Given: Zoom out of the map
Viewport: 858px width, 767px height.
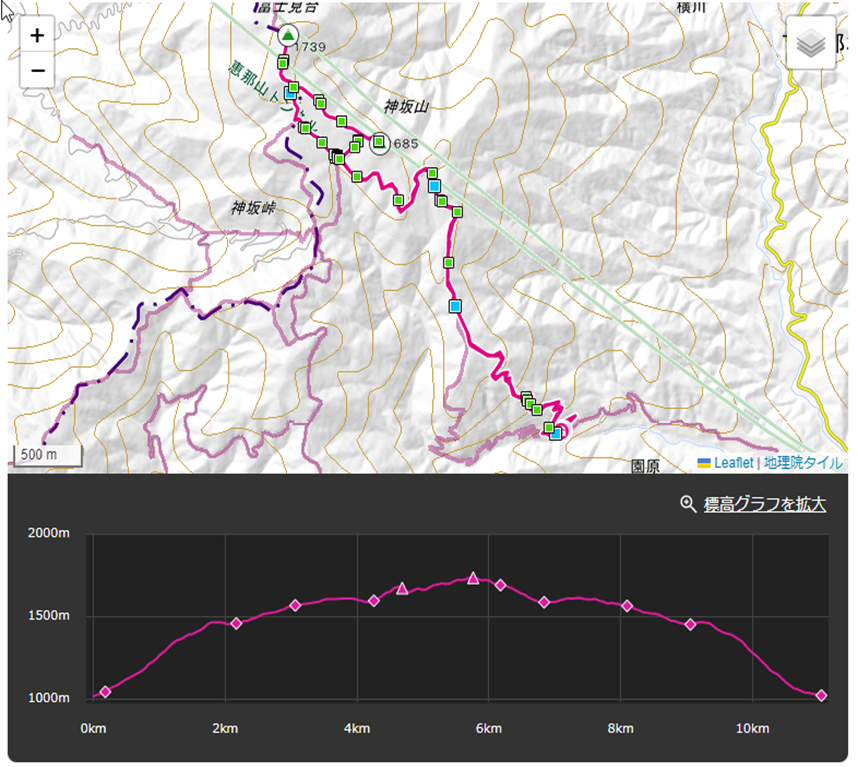Looking at the screenshot, I should 37,70.
